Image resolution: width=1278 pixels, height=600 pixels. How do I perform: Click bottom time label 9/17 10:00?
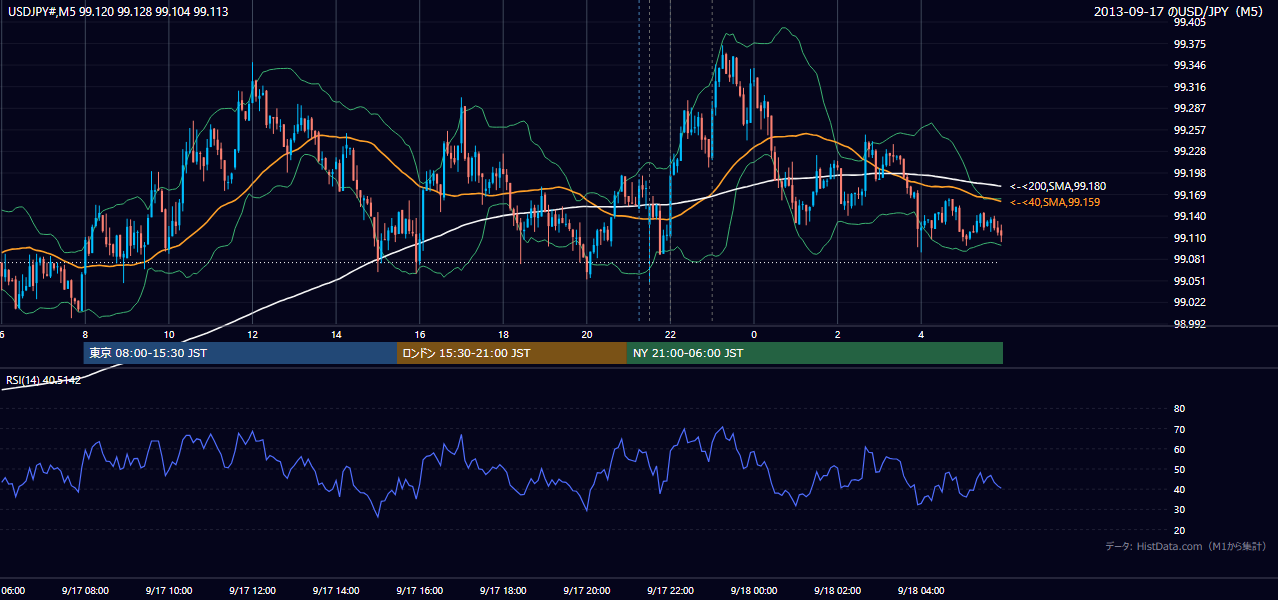coord(168,590)
